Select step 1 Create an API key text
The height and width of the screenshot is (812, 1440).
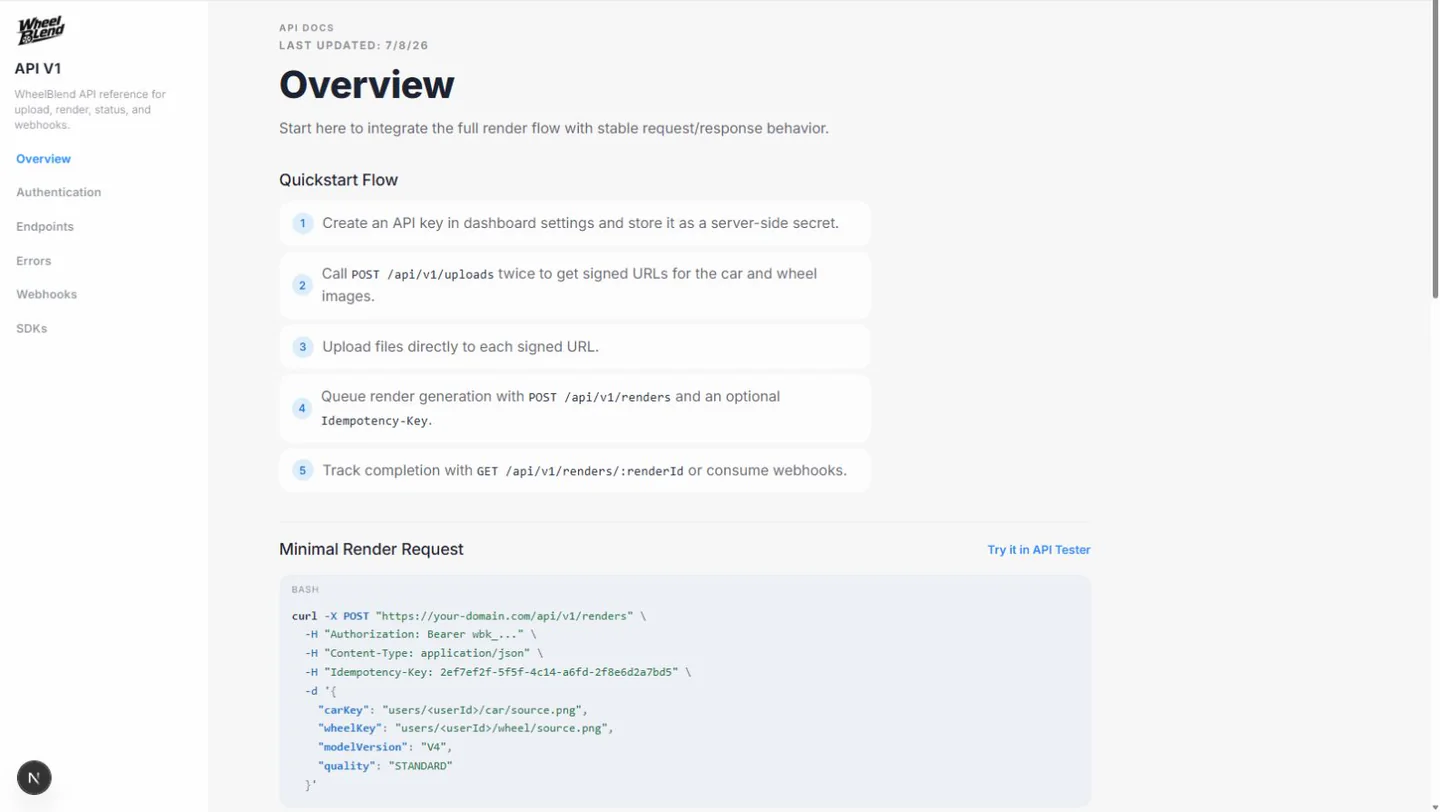580,223
